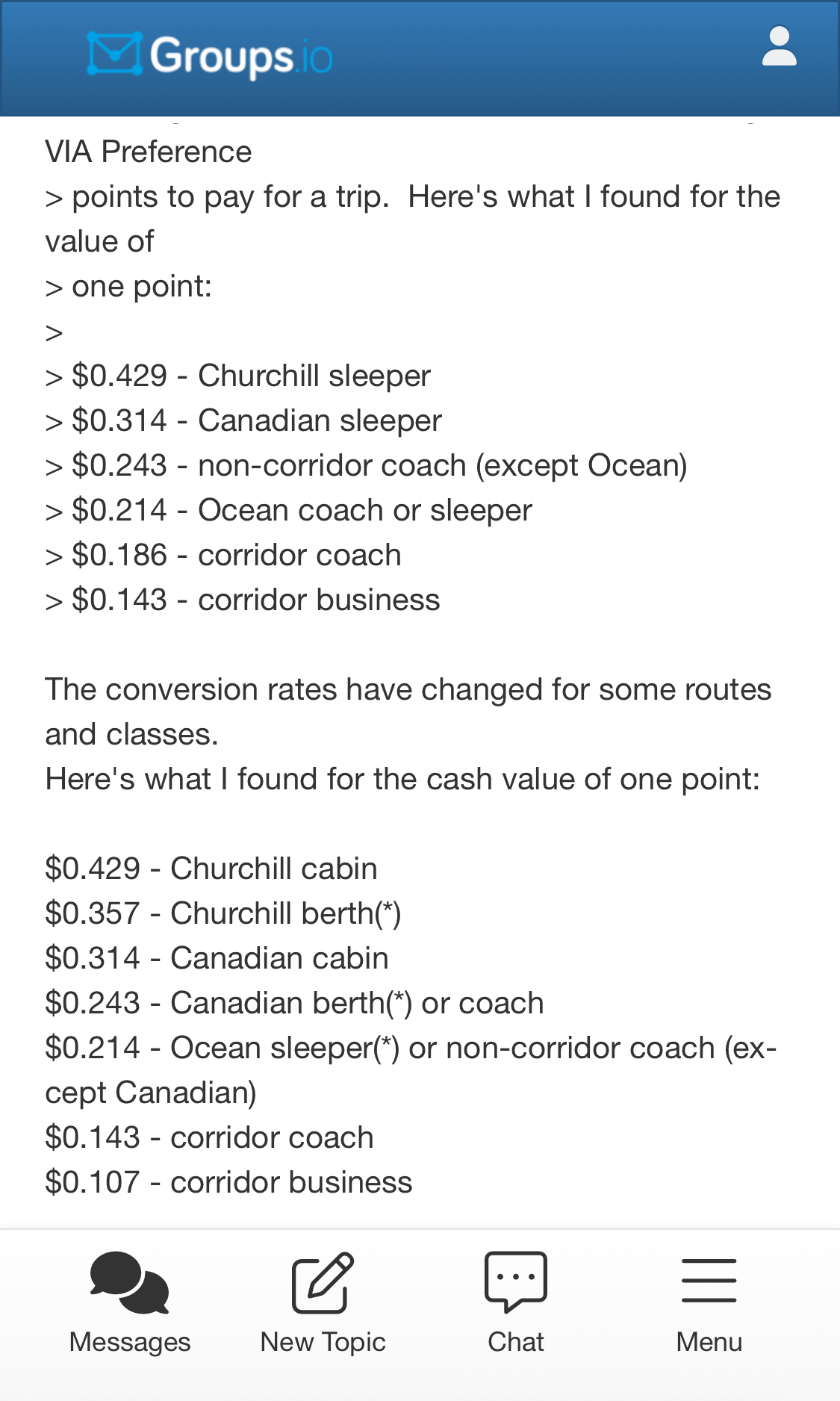The width and height of the screenshot is (840, 1401).
Task: Click the "$0.314 - Canadian cabin" line
Action: coord(217,958)
